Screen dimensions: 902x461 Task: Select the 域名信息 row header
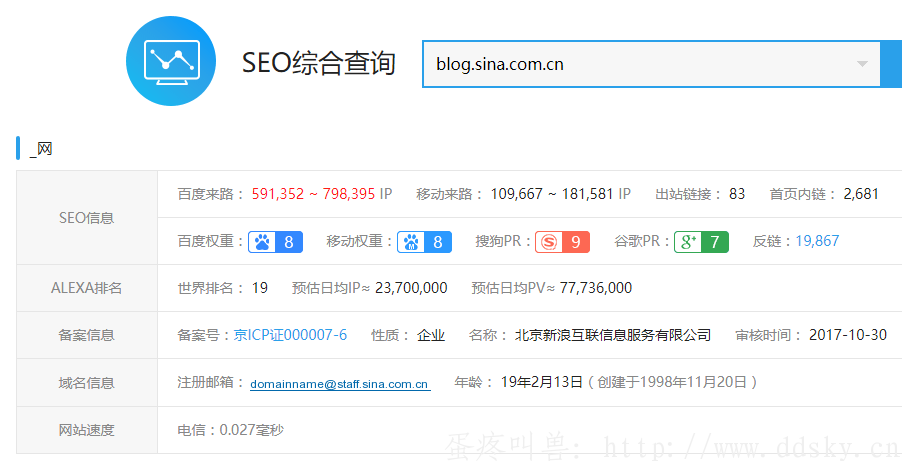click(87, 383)
